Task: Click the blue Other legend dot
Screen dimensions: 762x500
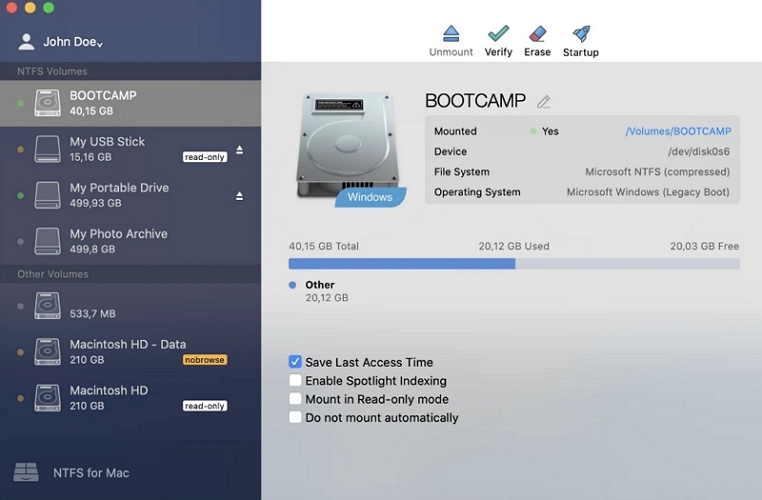Action: (x=293, y=285)
